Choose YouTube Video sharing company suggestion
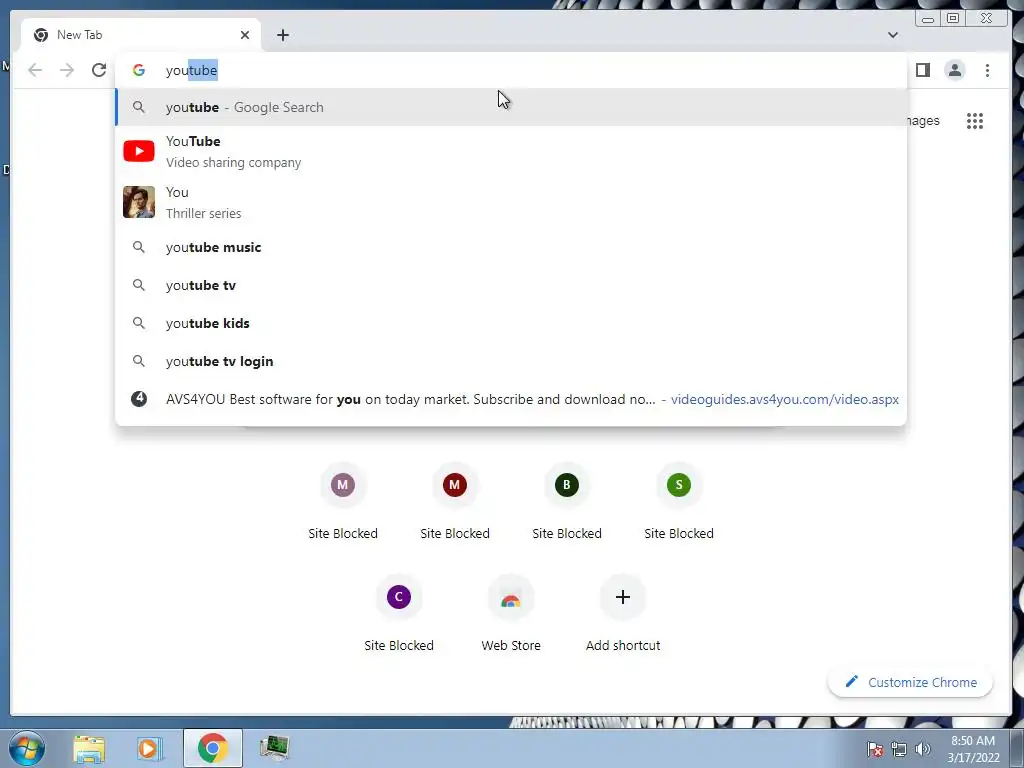 click(x=511, y=152)
